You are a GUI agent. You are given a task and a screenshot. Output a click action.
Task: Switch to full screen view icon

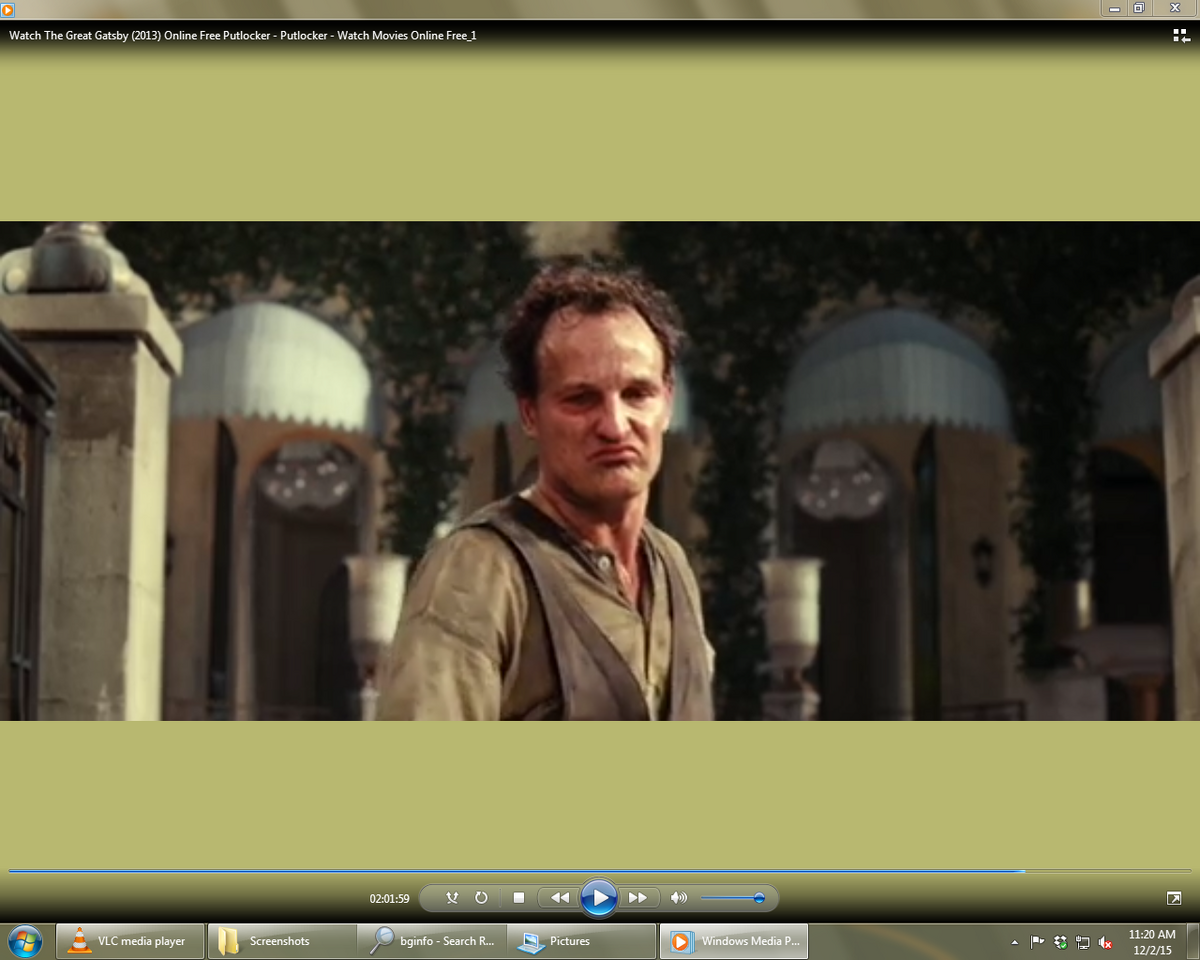click(1174, 898)
